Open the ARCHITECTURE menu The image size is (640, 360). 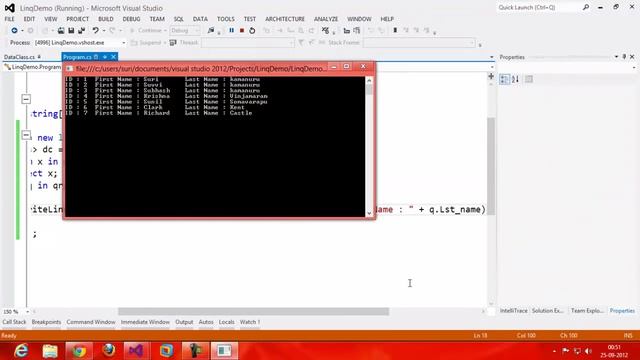tap(285, 19)
